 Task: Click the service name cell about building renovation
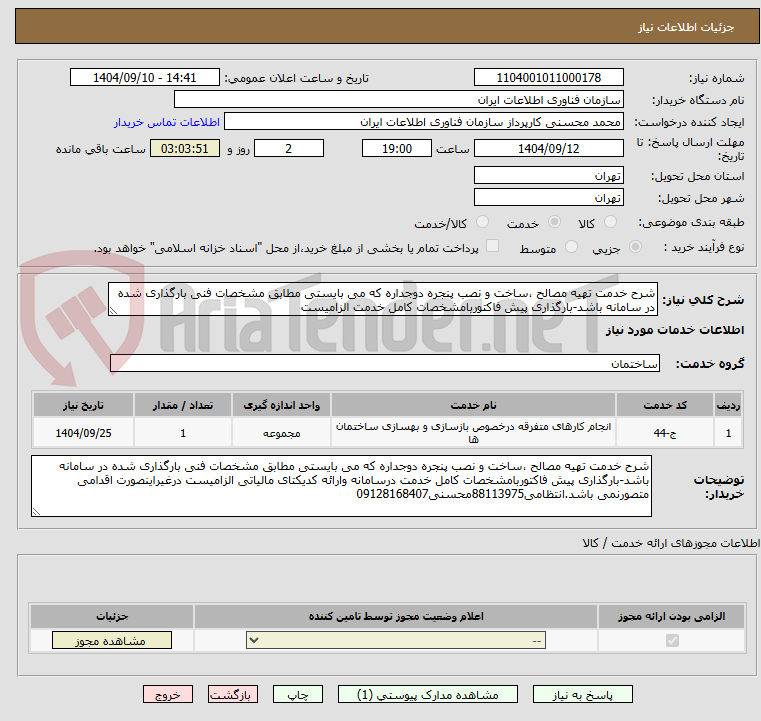point(473,433)
